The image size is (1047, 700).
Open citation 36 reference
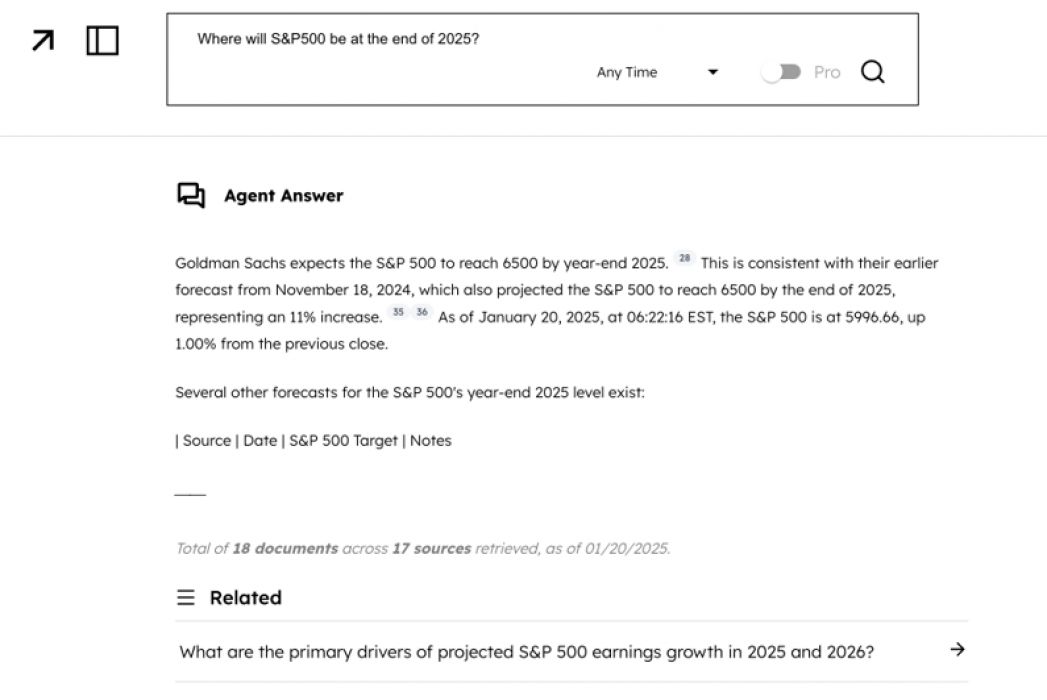point(422,312)
